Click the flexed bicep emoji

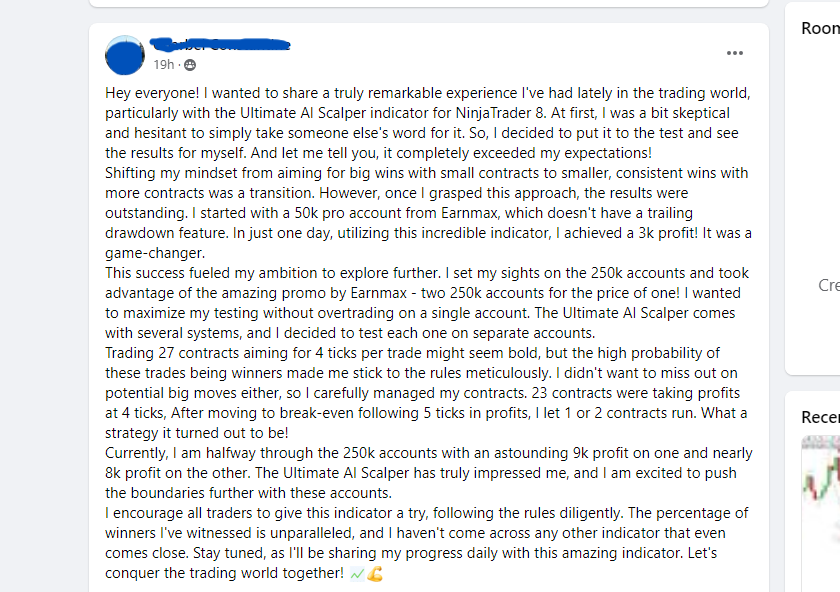(x=375, y=573)
